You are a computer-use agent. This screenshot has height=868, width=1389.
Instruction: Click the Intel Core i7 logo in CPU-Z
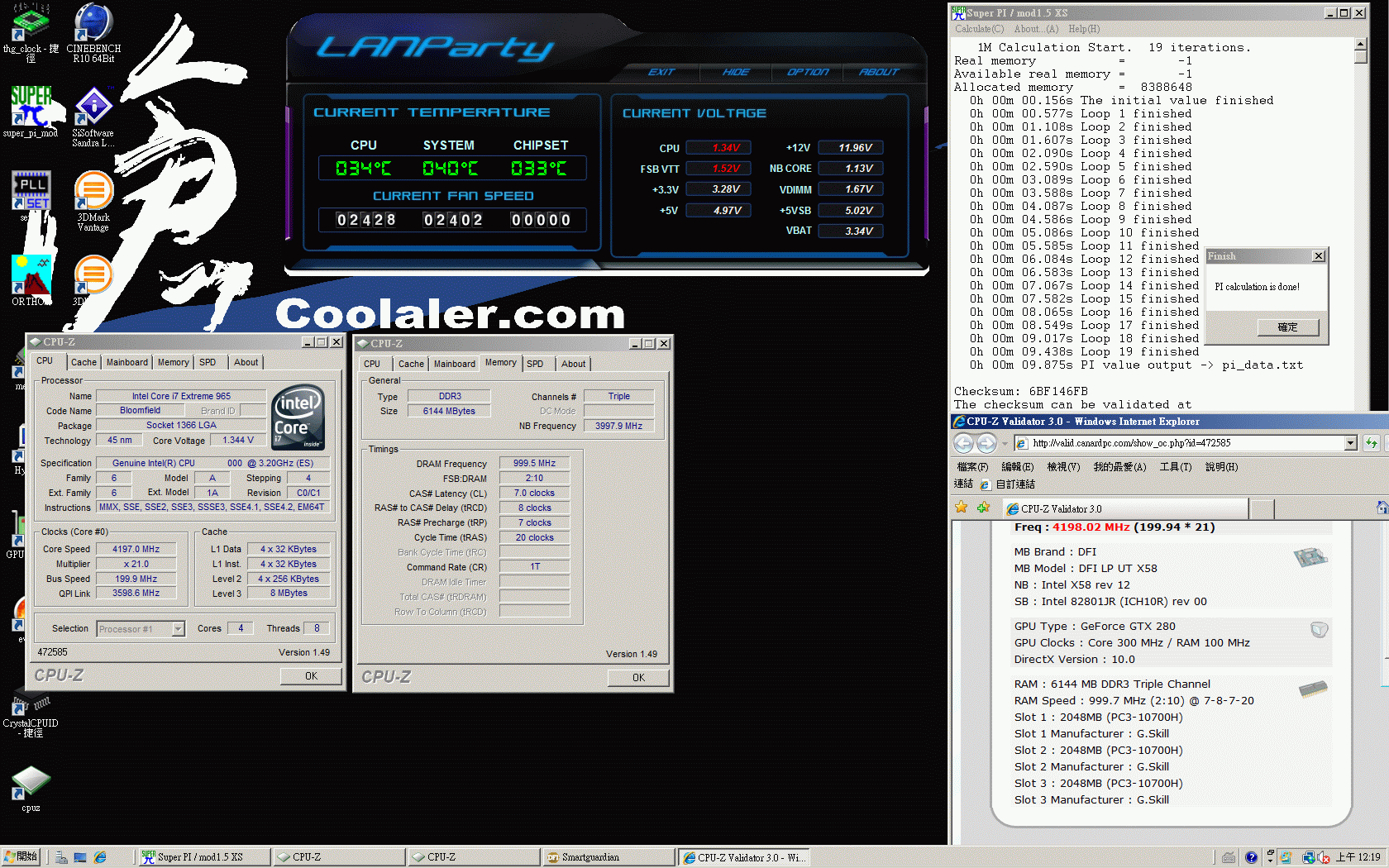click(x=298, y=417)
